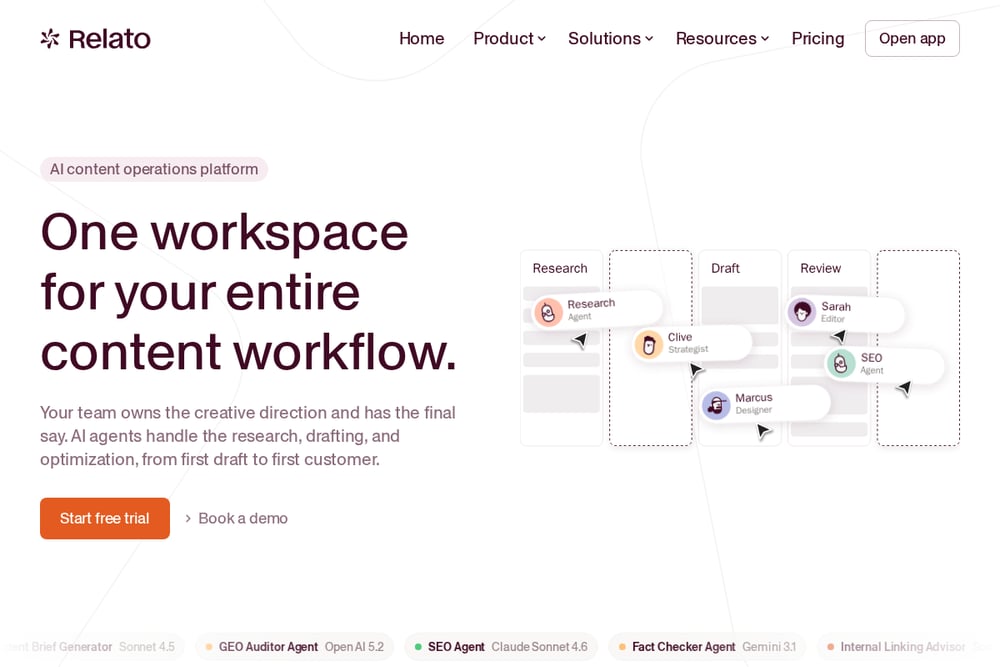Click the Relato star logo icon
The height and width of the screenshot is (667, 1000).
(50, 39)
